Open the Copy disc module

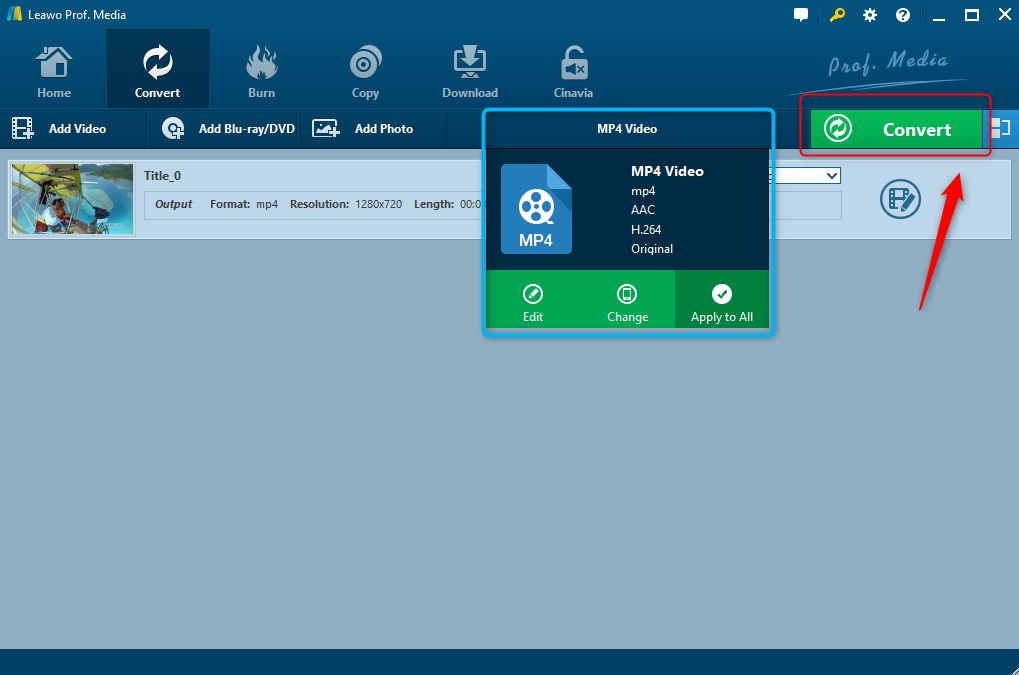coord(365,72)
